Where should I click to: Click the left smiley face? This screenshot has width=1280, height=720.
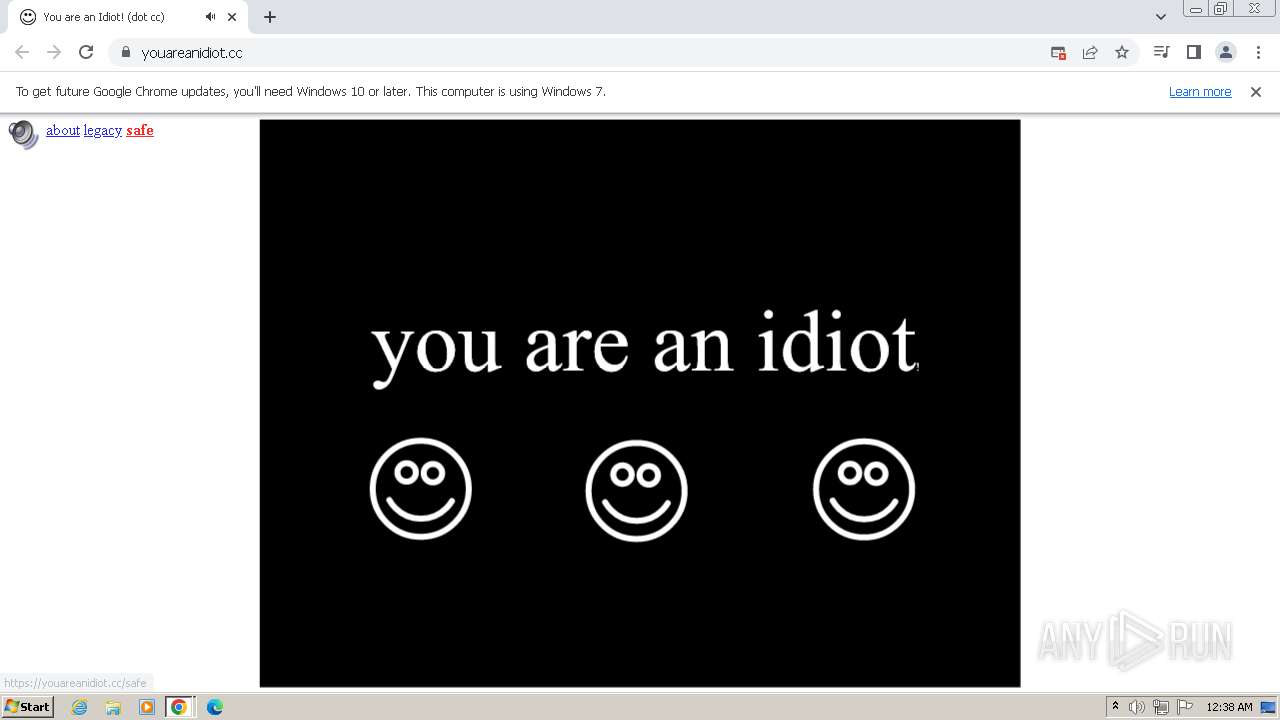pos(421,489)
